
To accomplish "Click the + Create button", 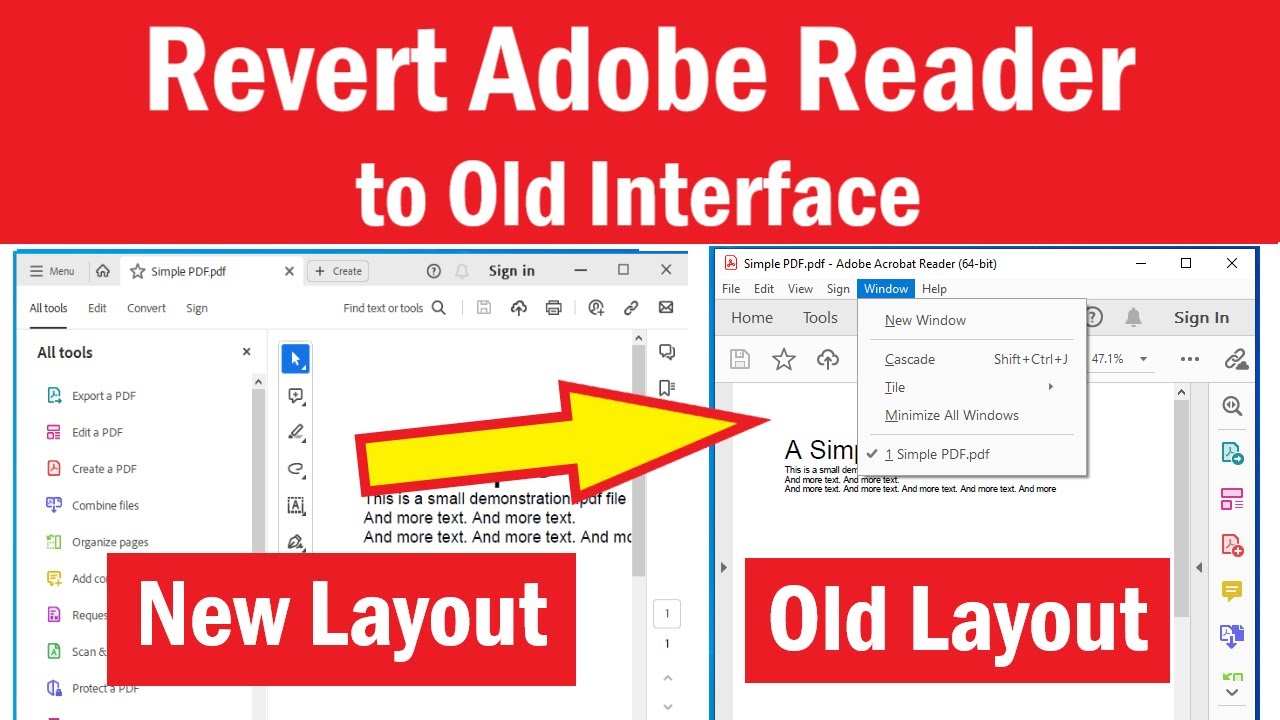I will click(338, 271).
